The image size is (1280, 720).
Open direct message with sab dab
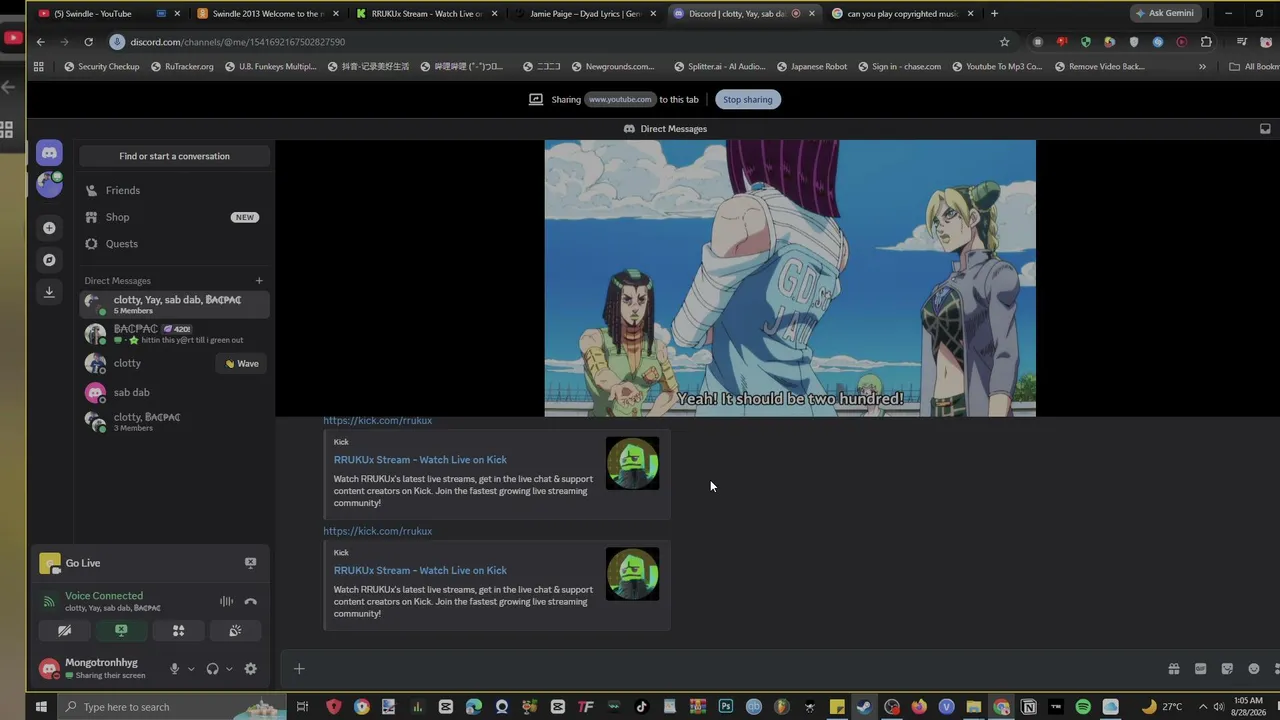174,392
